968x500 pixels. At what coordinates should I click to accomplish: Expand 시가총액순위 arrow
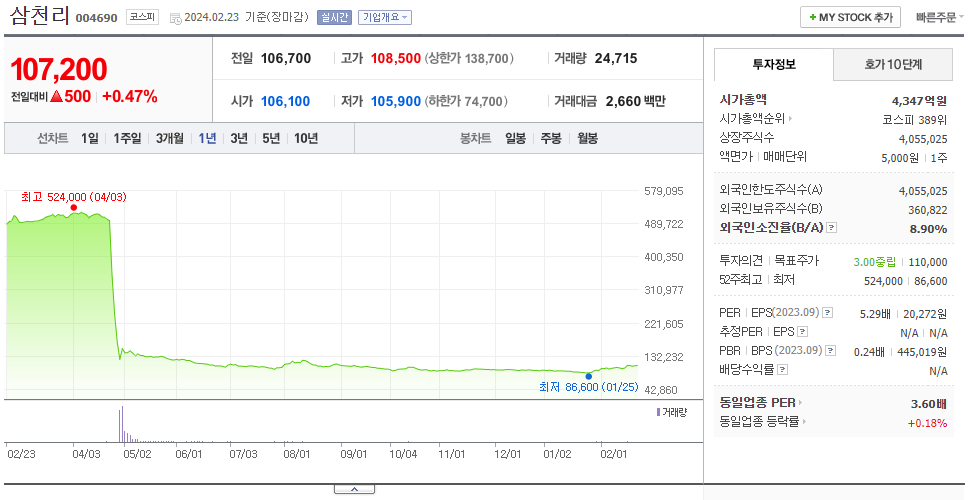click(x=790, y=118)
